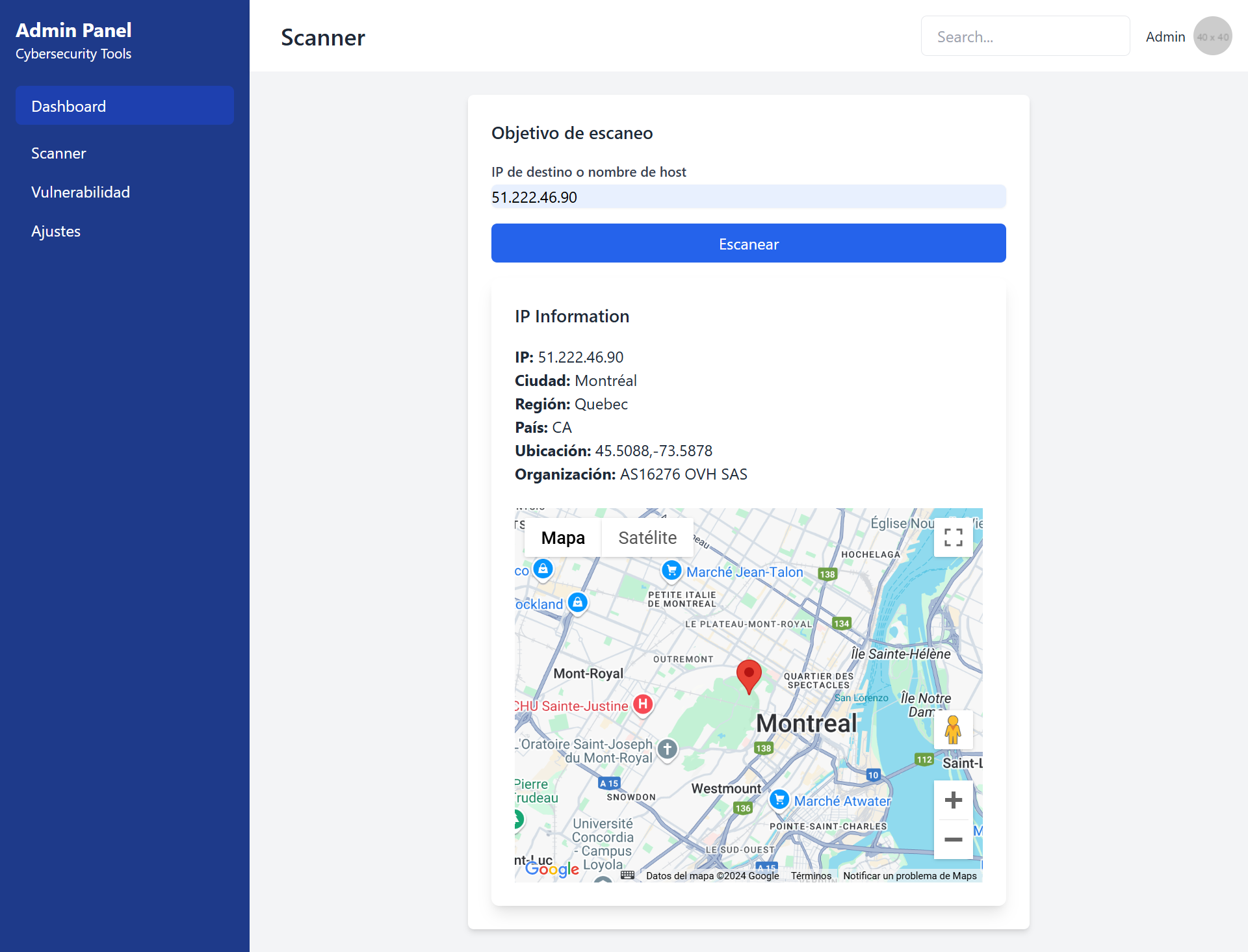The image size is (1248, 952).
Task: Go to Vulnerabilidad in sidebar
Action: pyautogui.click(x=81, y=192)
